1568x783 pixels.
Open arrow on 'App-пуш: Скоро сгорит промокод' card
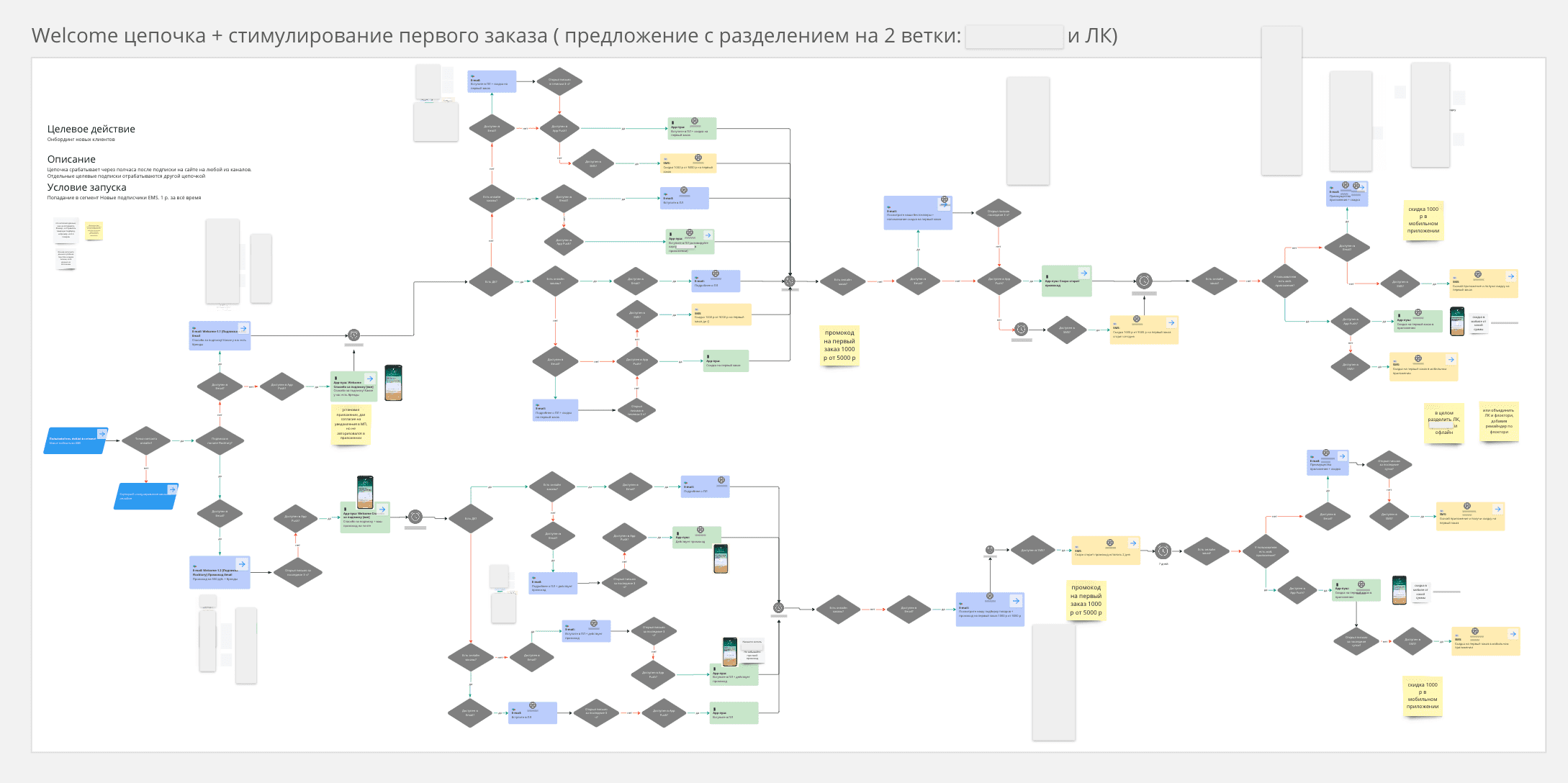click(1083, 273)
